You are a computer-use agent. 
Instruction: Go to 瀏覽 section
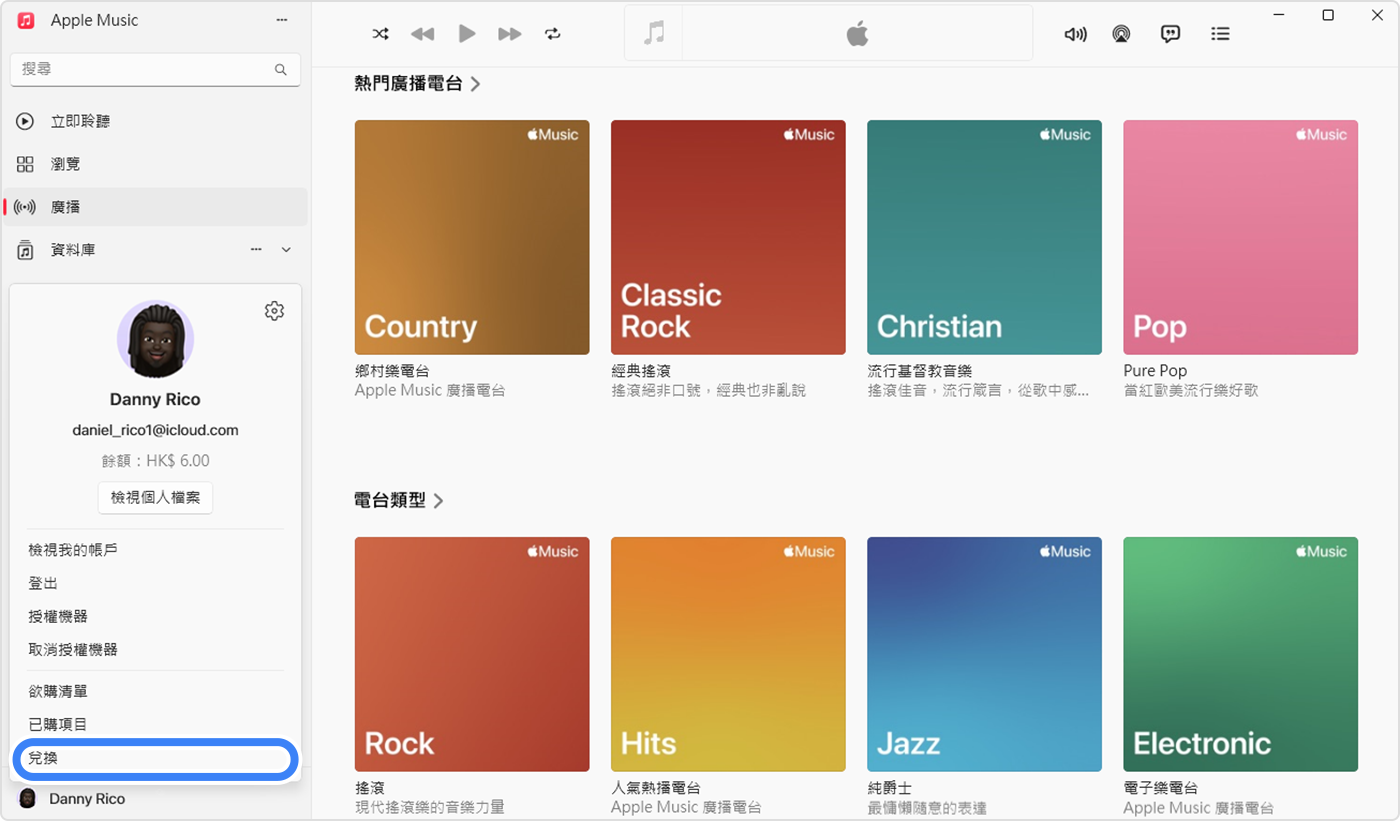tap(155, 164)
